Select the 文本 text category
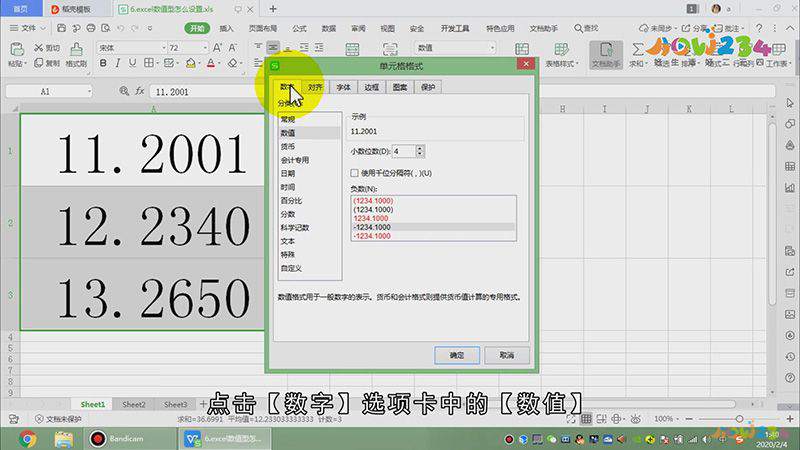 pyautogui.click(x=309, y=241)
